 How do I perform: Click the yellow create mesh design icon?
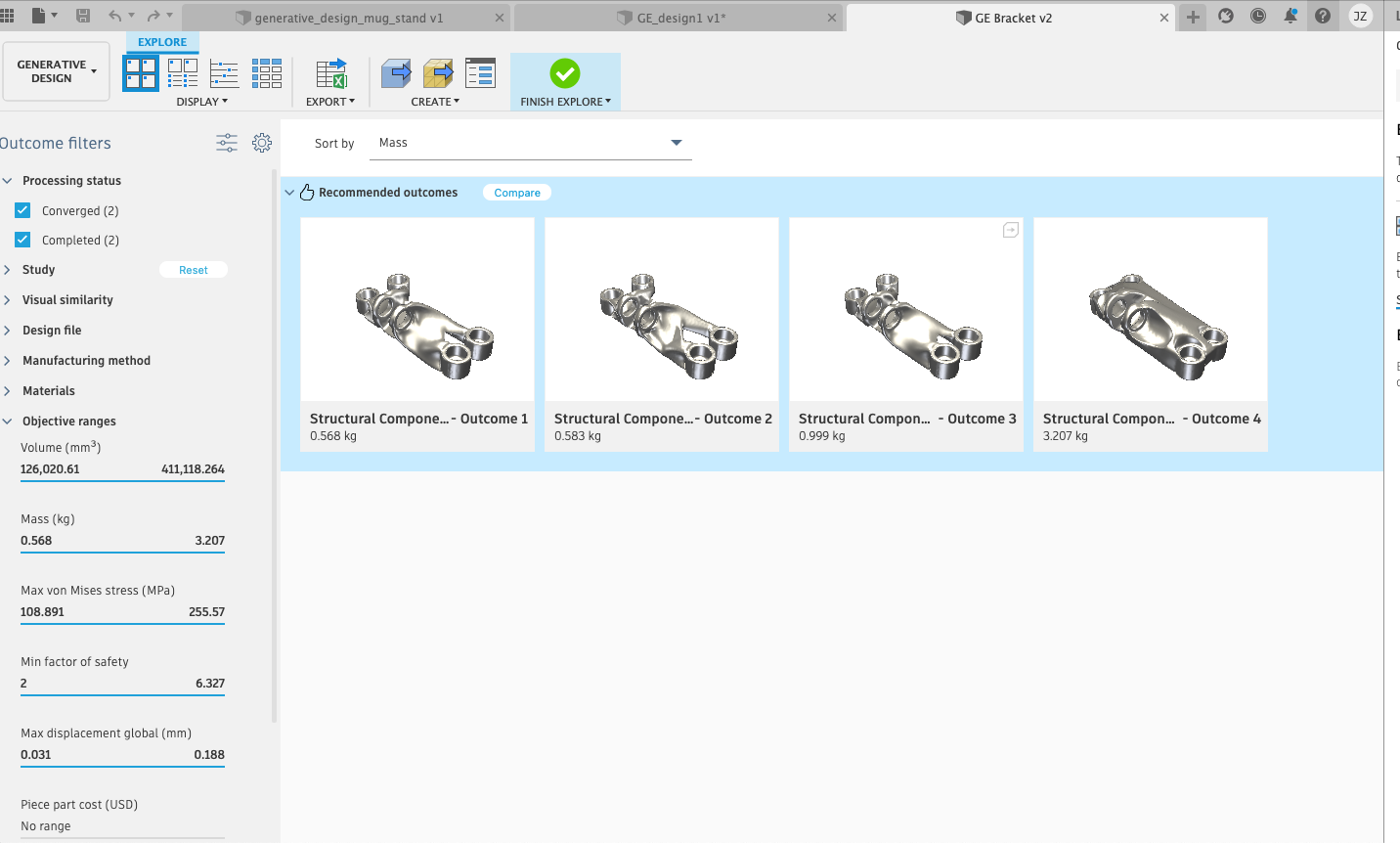point(438,73)
